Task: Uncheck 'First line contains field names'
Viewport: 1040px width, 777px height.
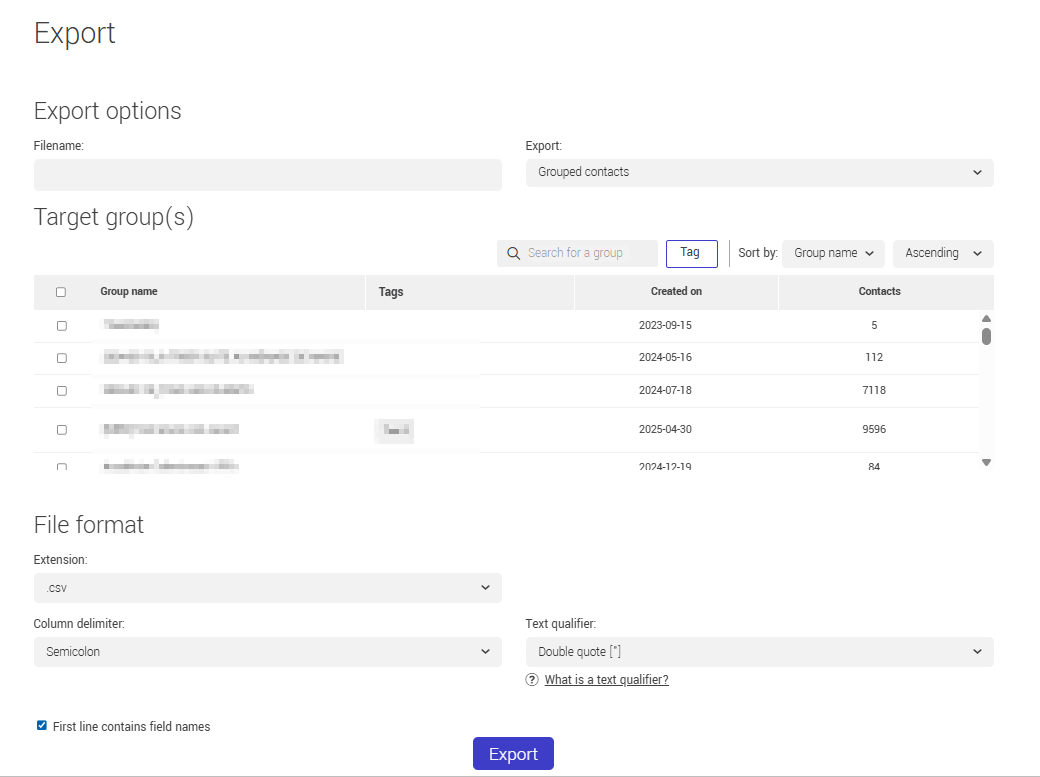Action: 41,726
